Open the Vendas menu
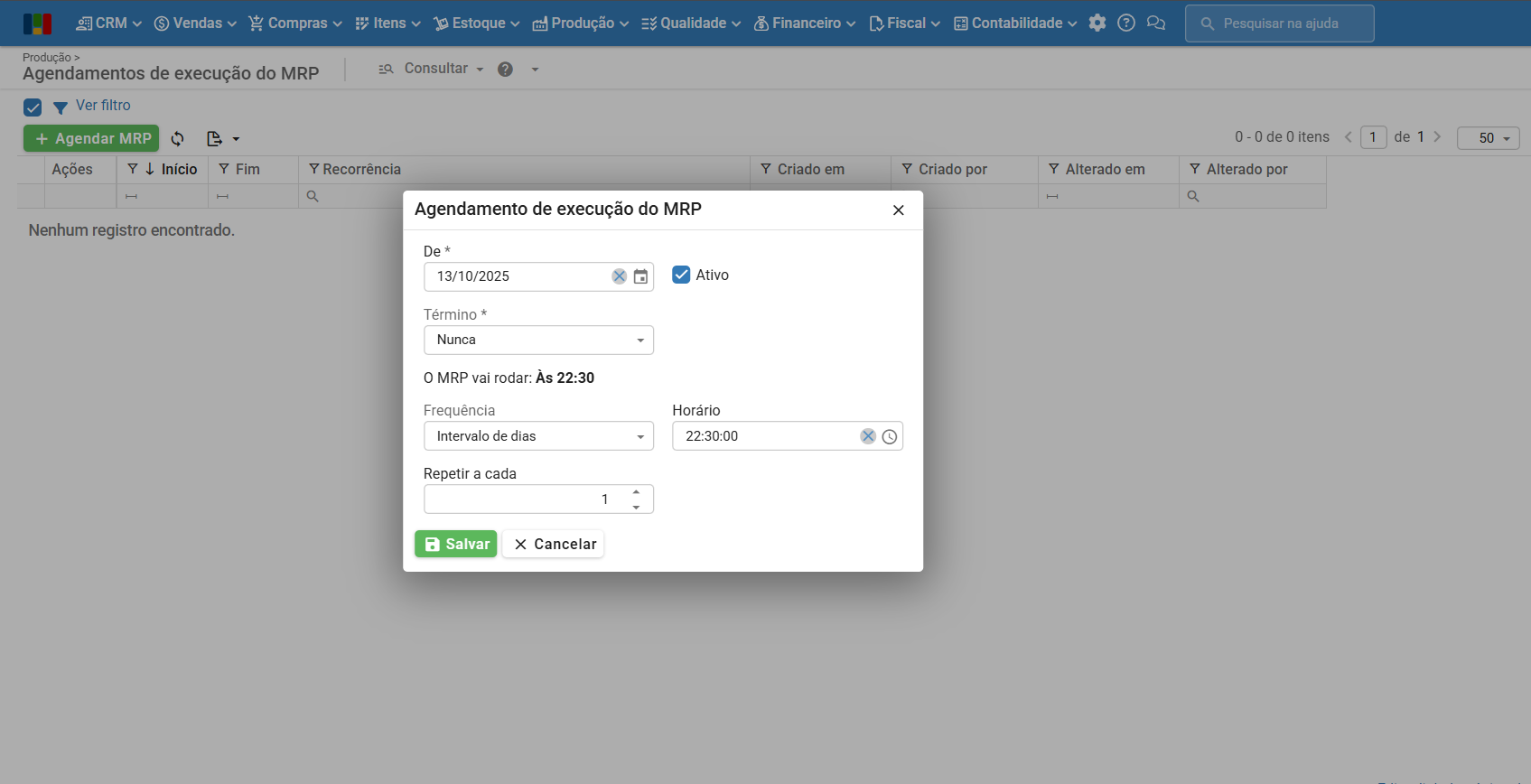 (x=195, y=23)
